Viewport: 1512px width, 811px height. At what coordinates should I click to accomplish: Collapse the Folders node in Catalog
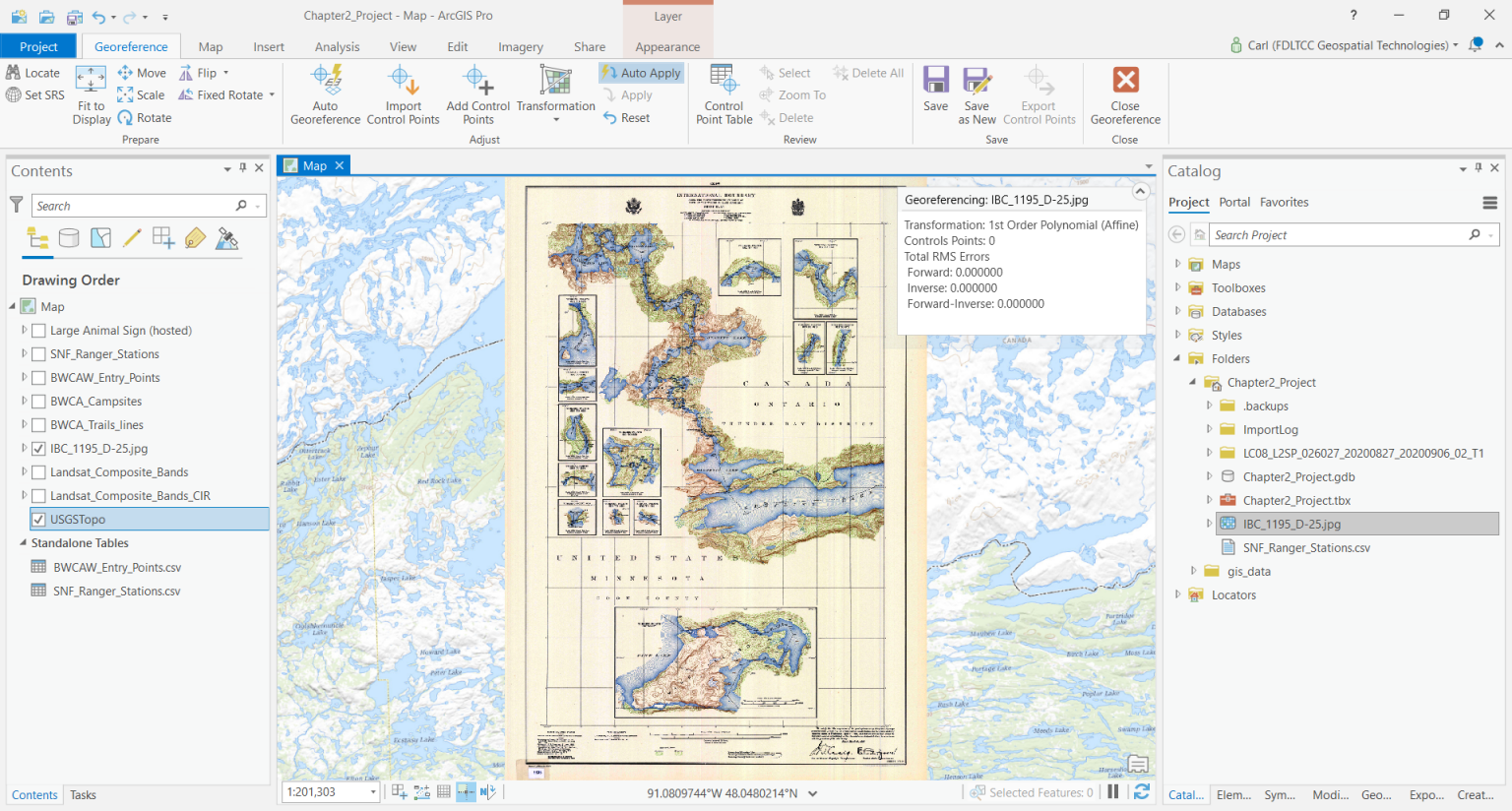[1177, 358]
